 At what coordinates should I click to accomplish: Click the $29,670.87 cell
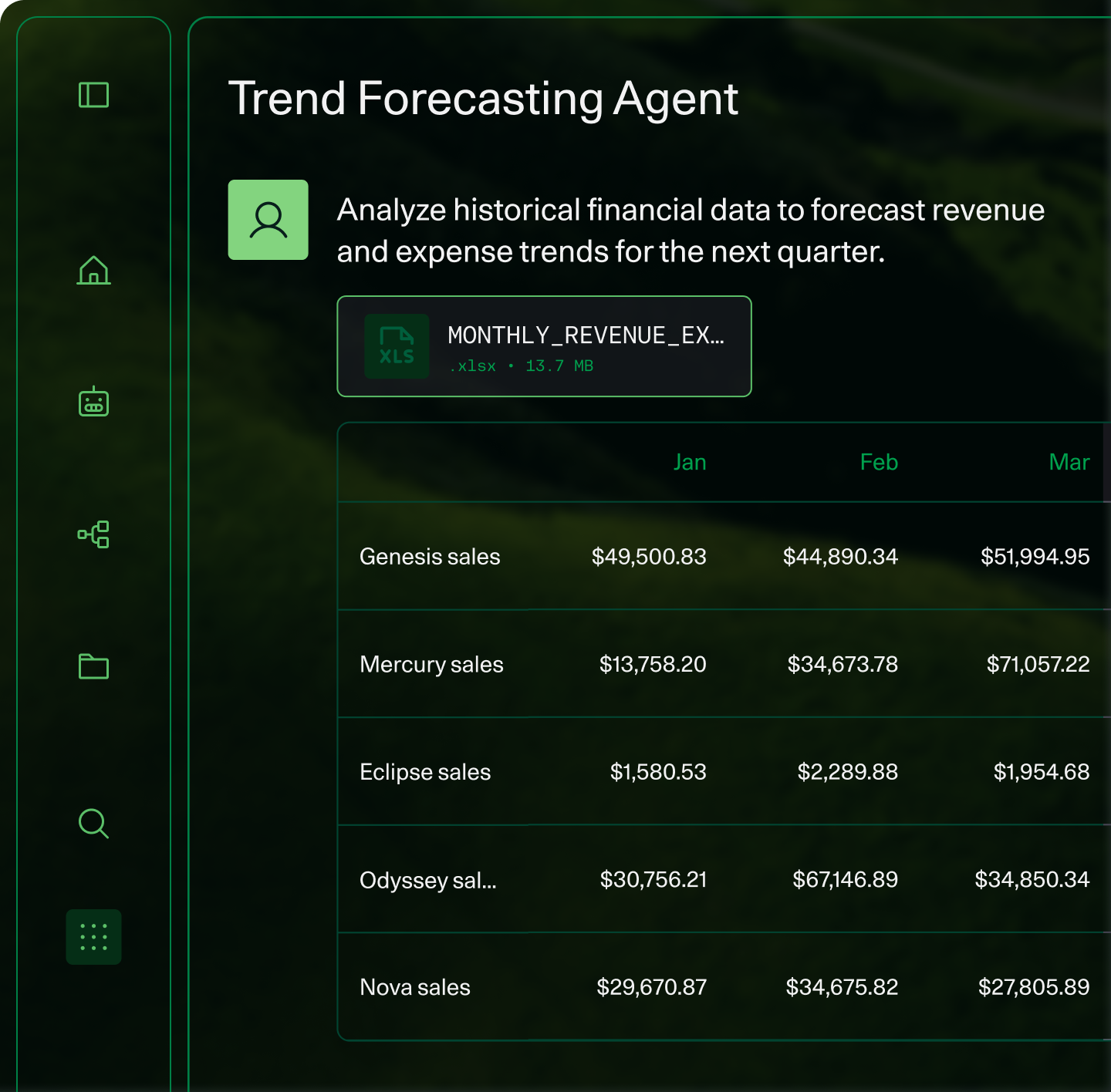click(x=651, y=987)
